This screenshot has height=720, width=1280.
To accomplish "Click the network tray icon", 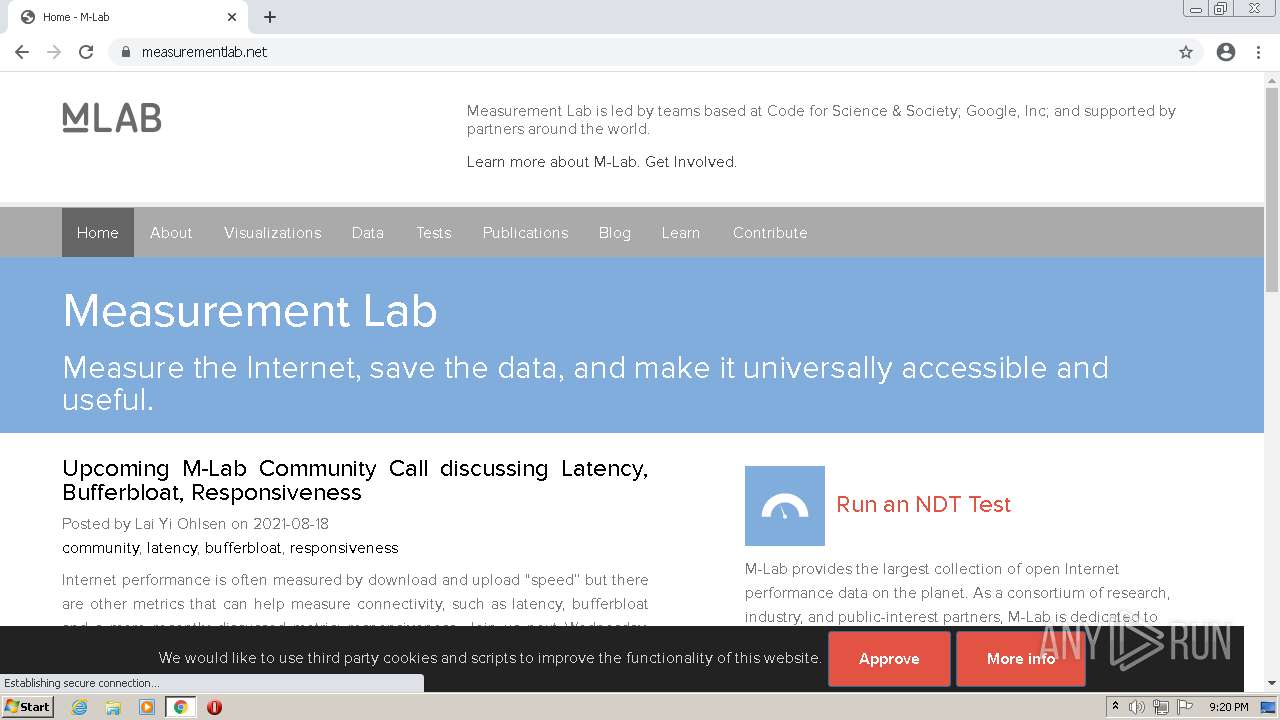I will (1161, 707).
